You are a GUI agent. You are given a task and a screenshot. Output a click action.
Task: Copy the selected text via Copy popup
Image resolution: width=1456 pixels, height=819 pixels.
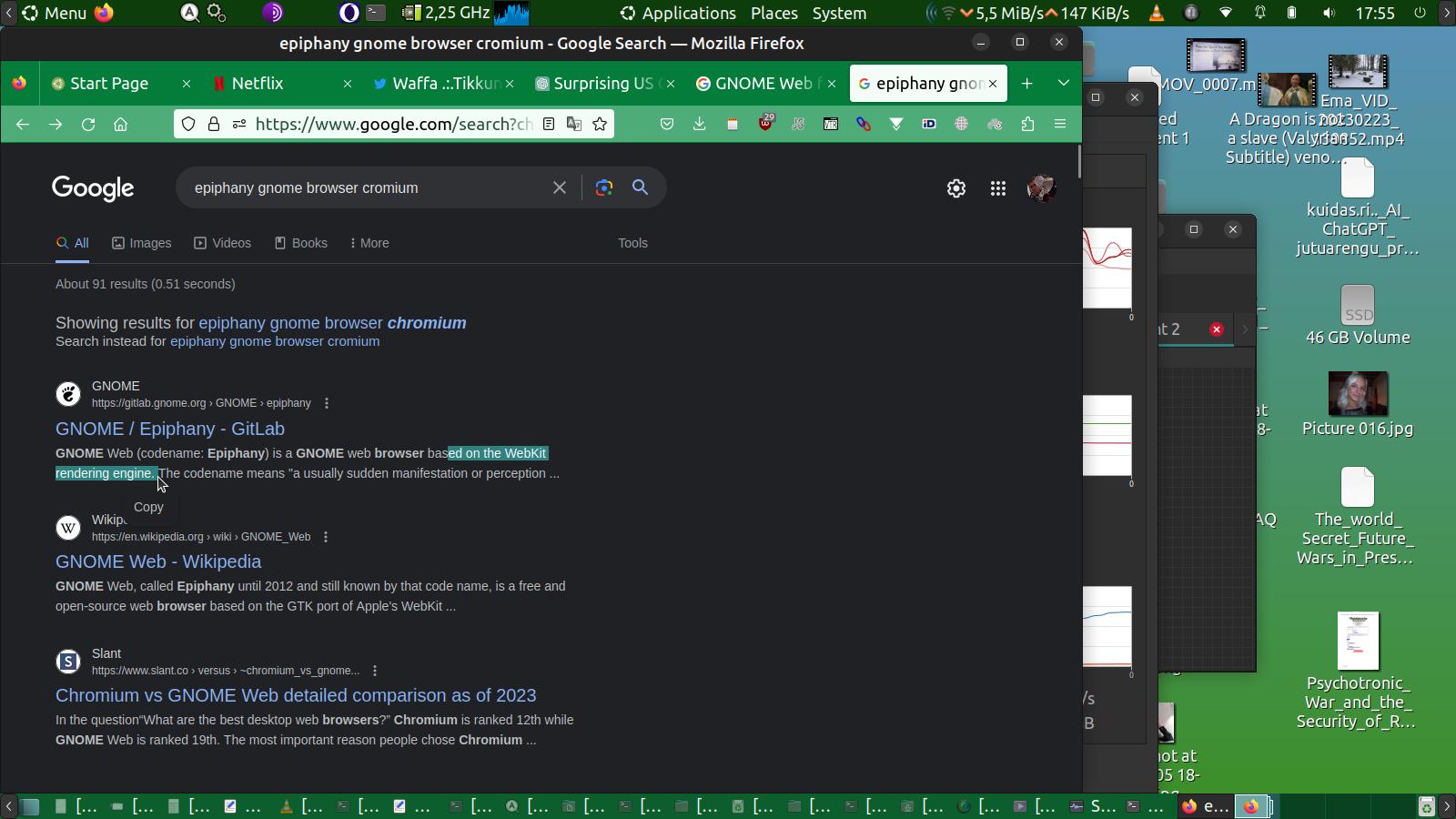[148, 507]
